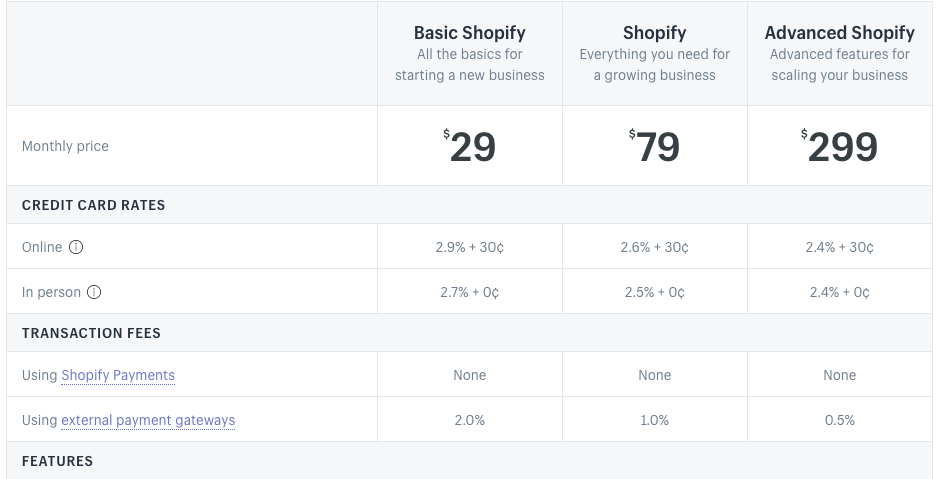The image size is (942, 479).
Task: Click the FEATURES section header
Action: (x=58, y=461)
